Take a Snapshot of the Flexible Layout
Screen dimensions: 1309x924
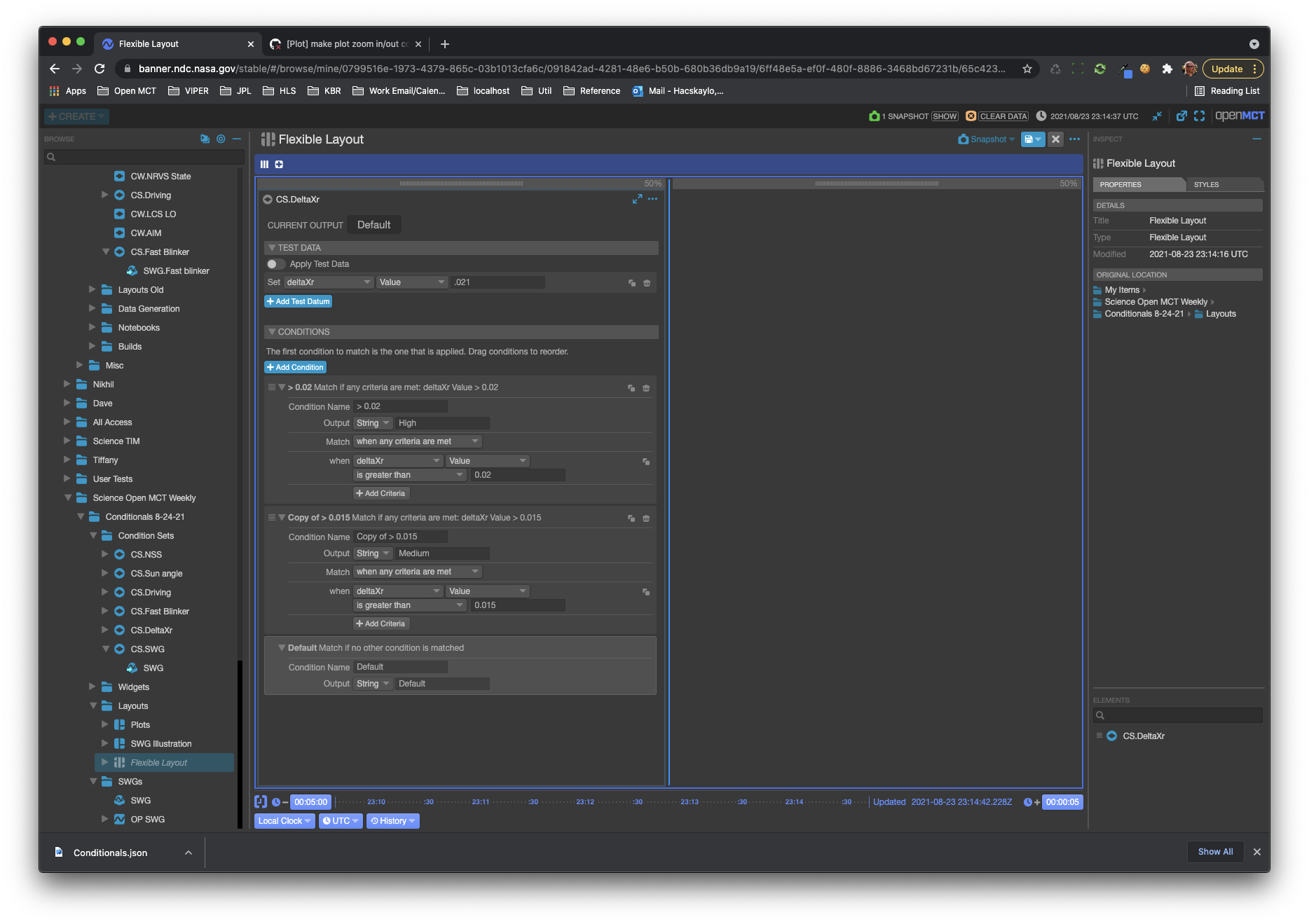pos(985,139)
